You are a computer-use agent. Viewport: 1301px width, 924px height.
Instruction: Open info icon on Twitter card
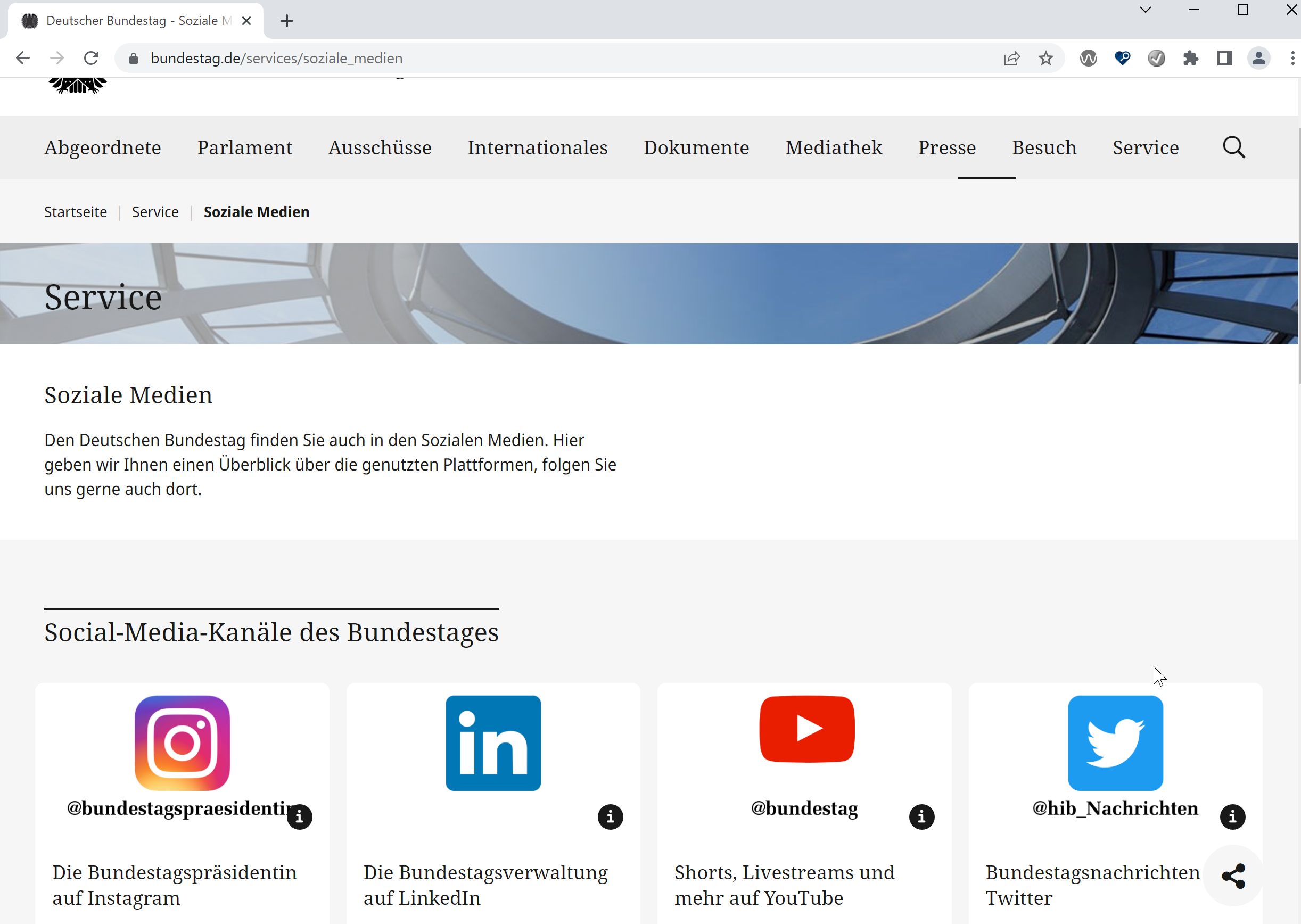tap(1232, 817)
